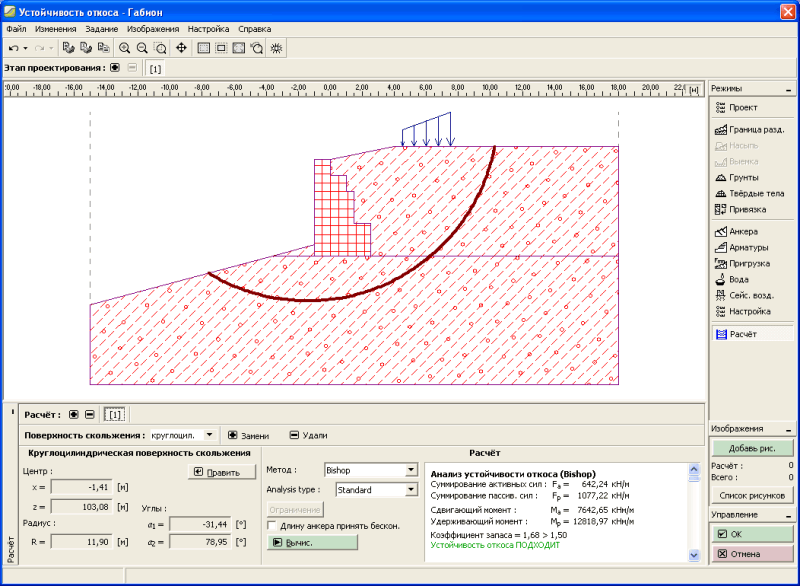Open the Анкера (anchors) mode
Viewport: 800px width, 586px height.
[744, 231]
